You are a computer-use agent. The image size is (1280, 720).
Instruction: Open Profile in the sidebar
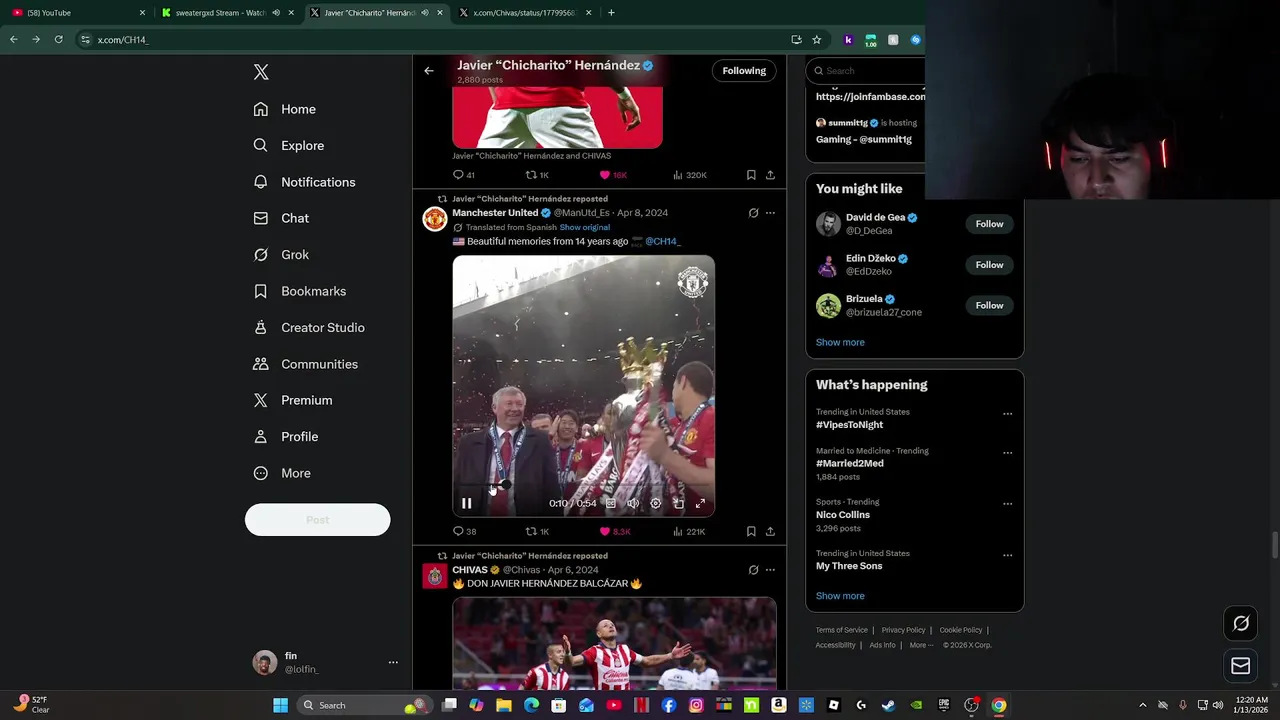coord(286,437)
